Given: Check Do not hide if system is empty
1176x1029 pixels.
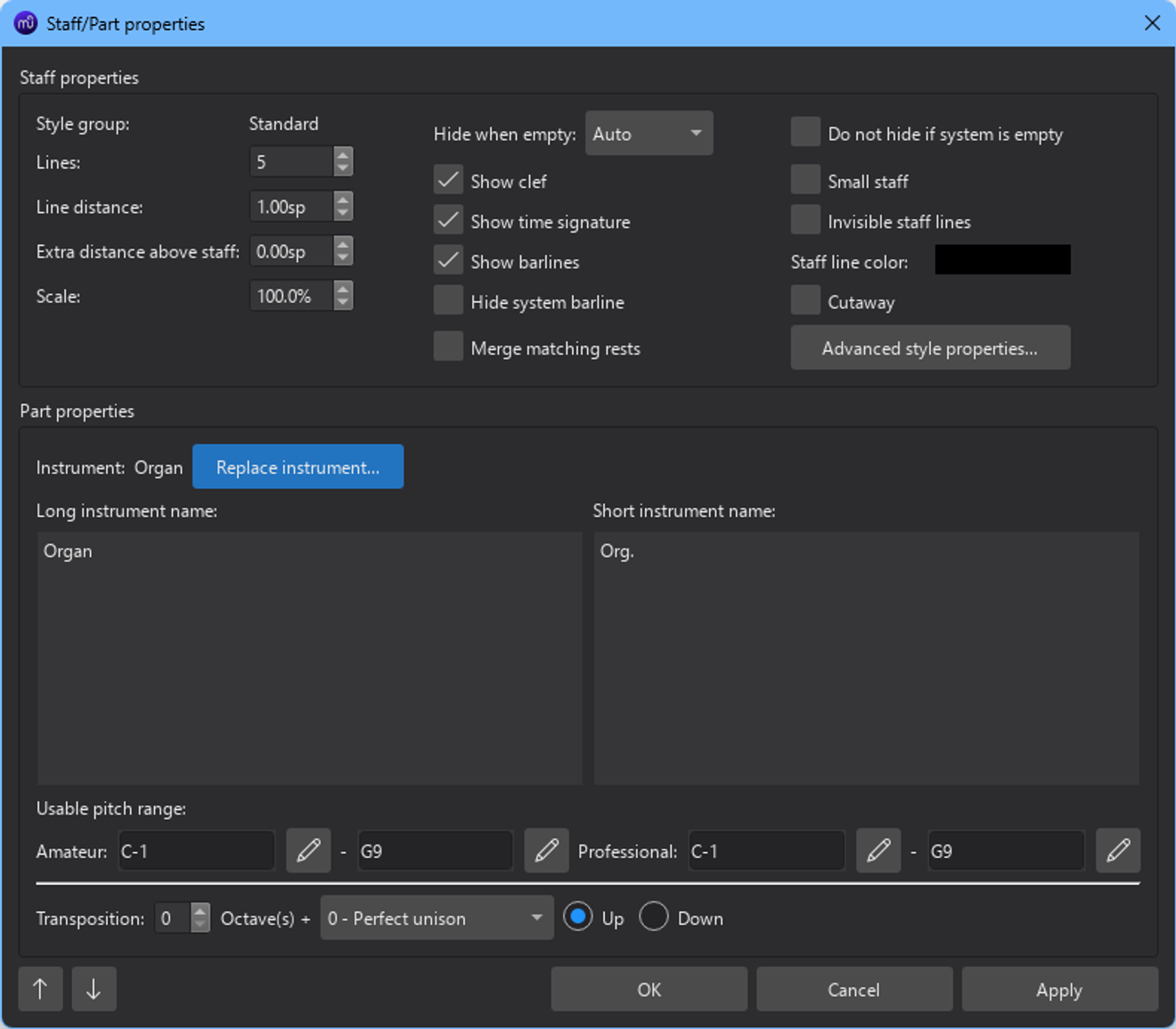Looking at the screenshot, I should (805, 132).
